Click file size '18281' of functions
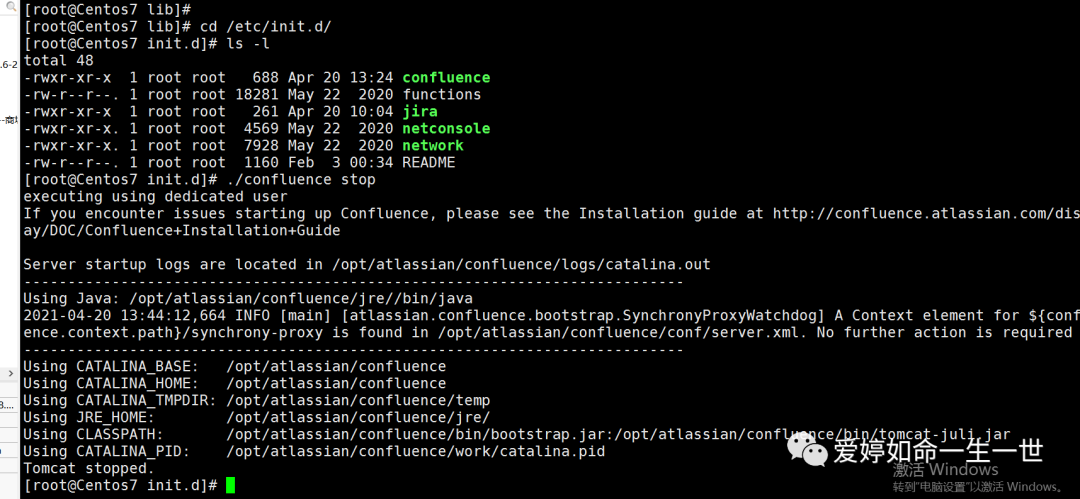 point(257,94)
